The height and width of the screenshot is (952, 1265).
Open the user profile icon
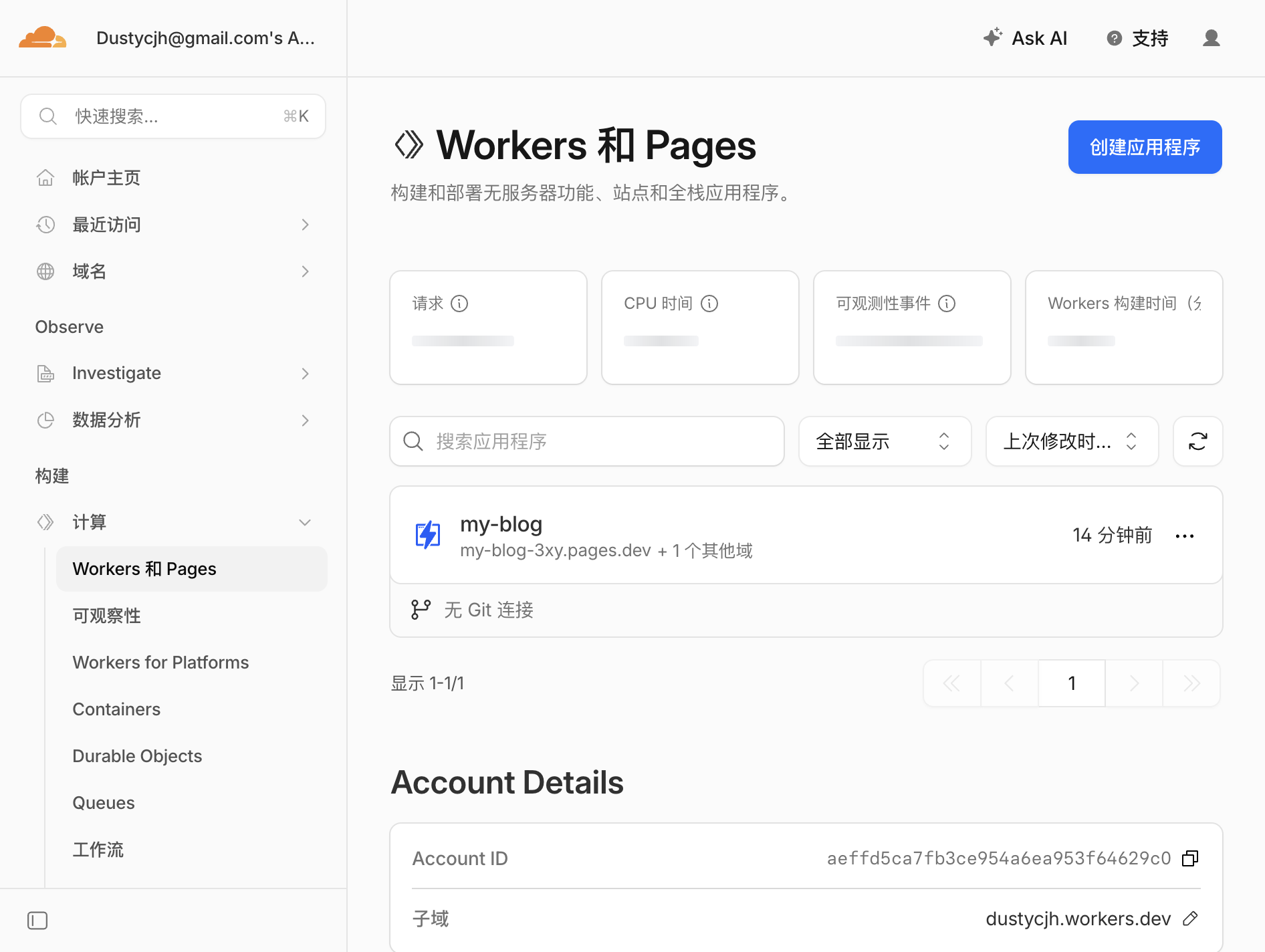coord(1211,38)
